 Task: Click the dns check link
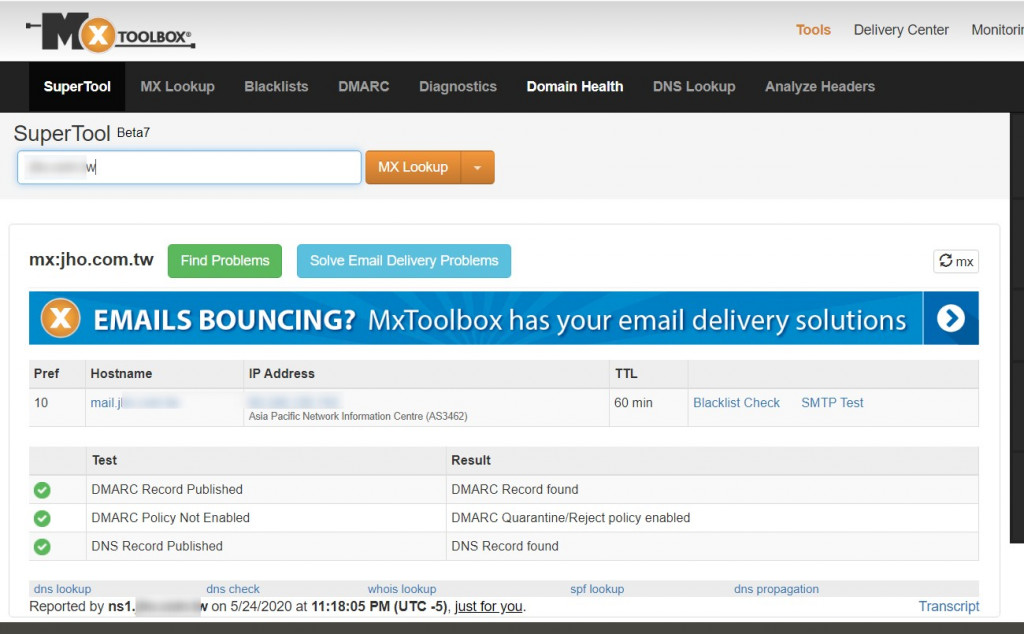[x=233, y=589]
